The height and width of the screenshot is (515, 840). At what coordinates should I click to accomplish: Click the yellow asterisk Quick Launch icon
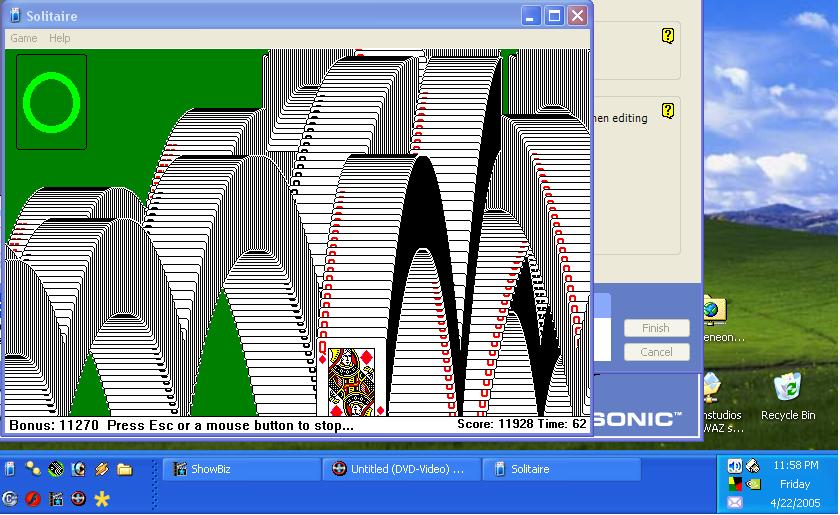[101, 498]
